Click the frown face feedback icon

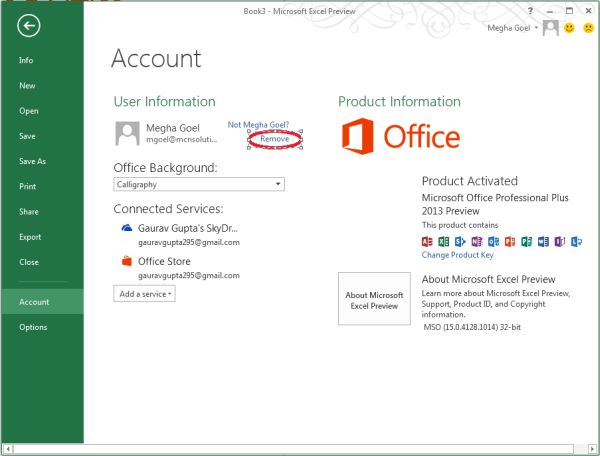(588, 28)
